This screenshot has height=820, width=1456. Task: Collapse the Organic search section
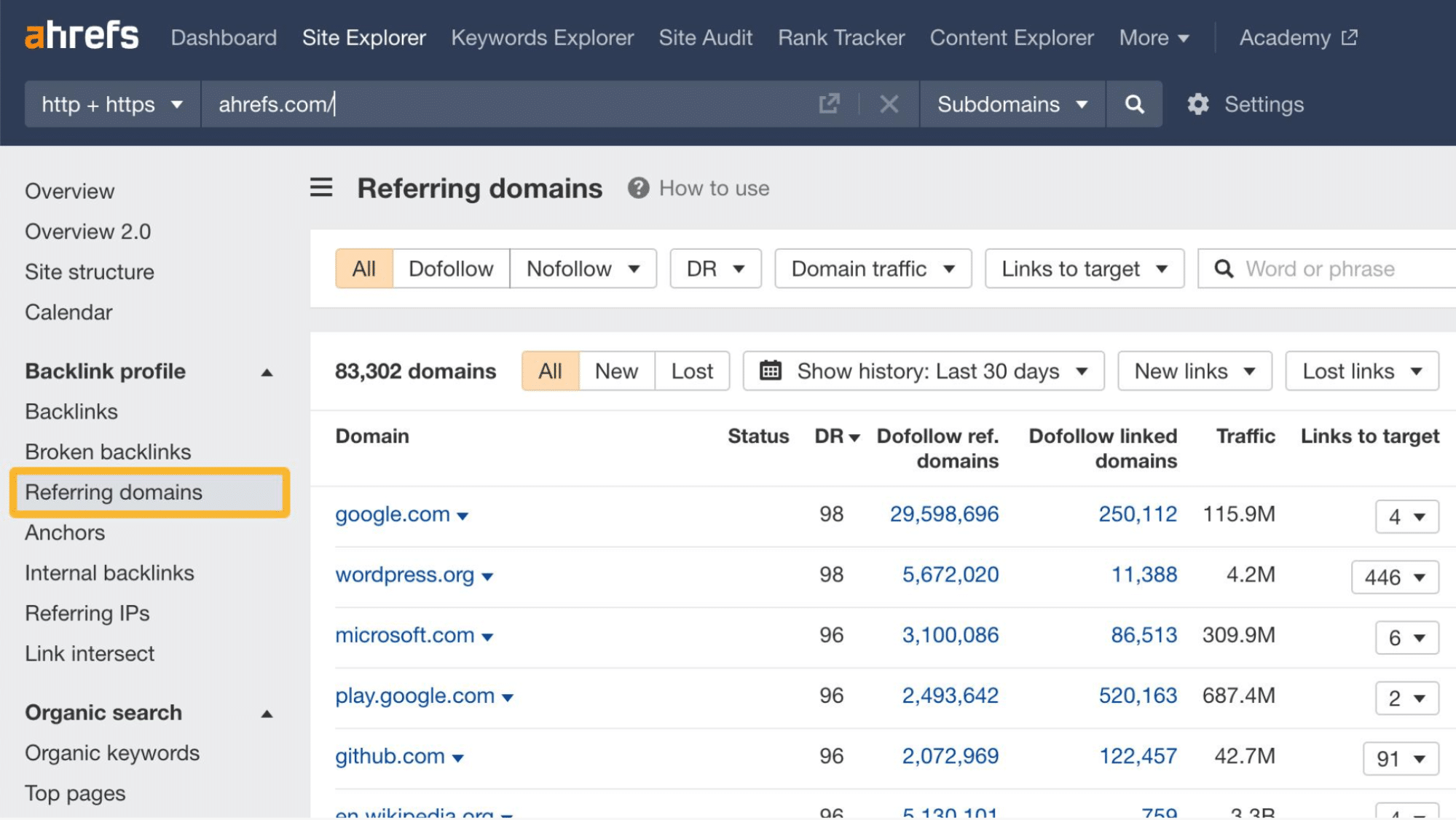tap(267, 714)
